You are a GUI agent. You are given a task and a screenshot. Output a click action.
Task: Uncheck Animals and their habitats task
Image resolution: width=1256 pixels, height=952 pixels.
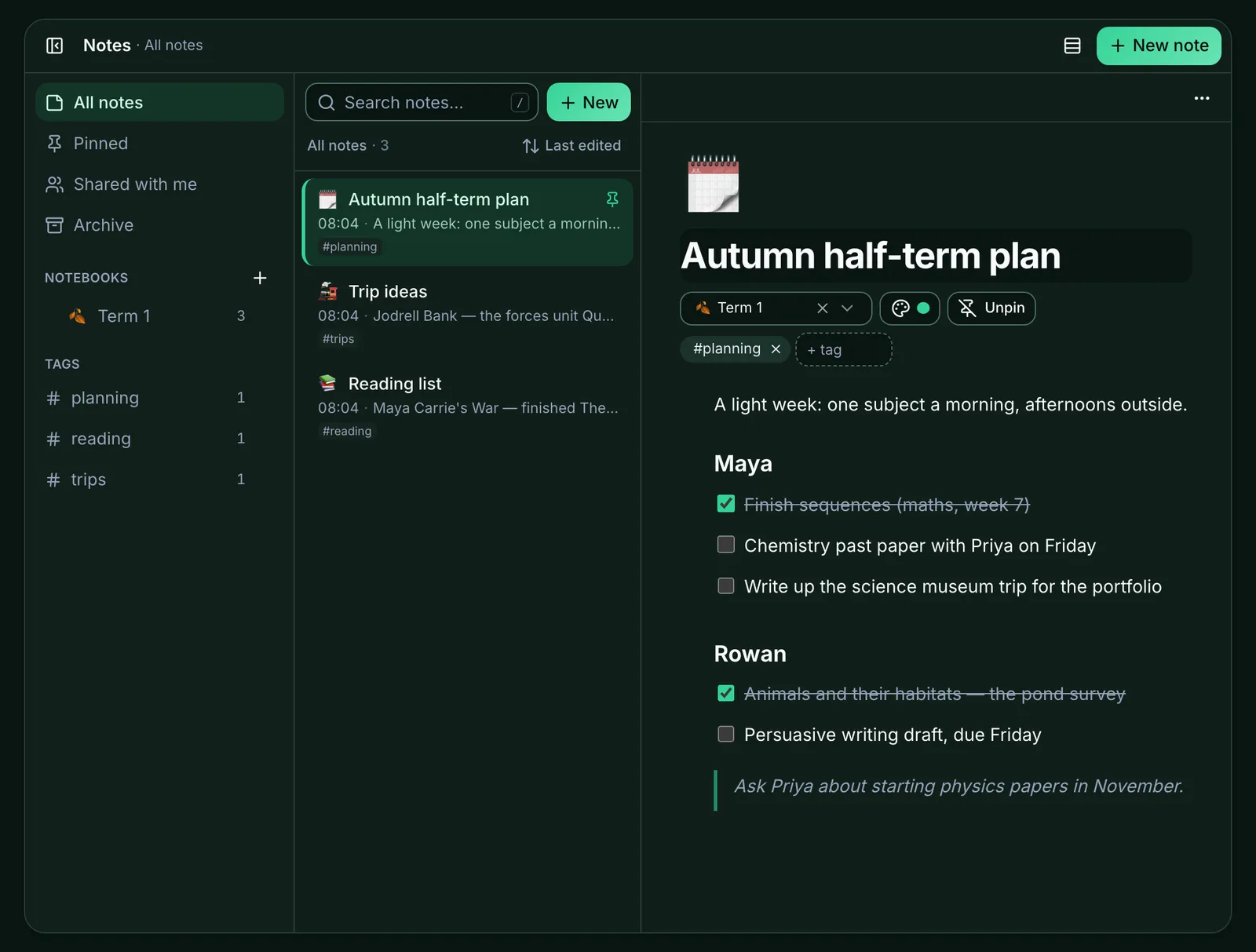point(726,693)
